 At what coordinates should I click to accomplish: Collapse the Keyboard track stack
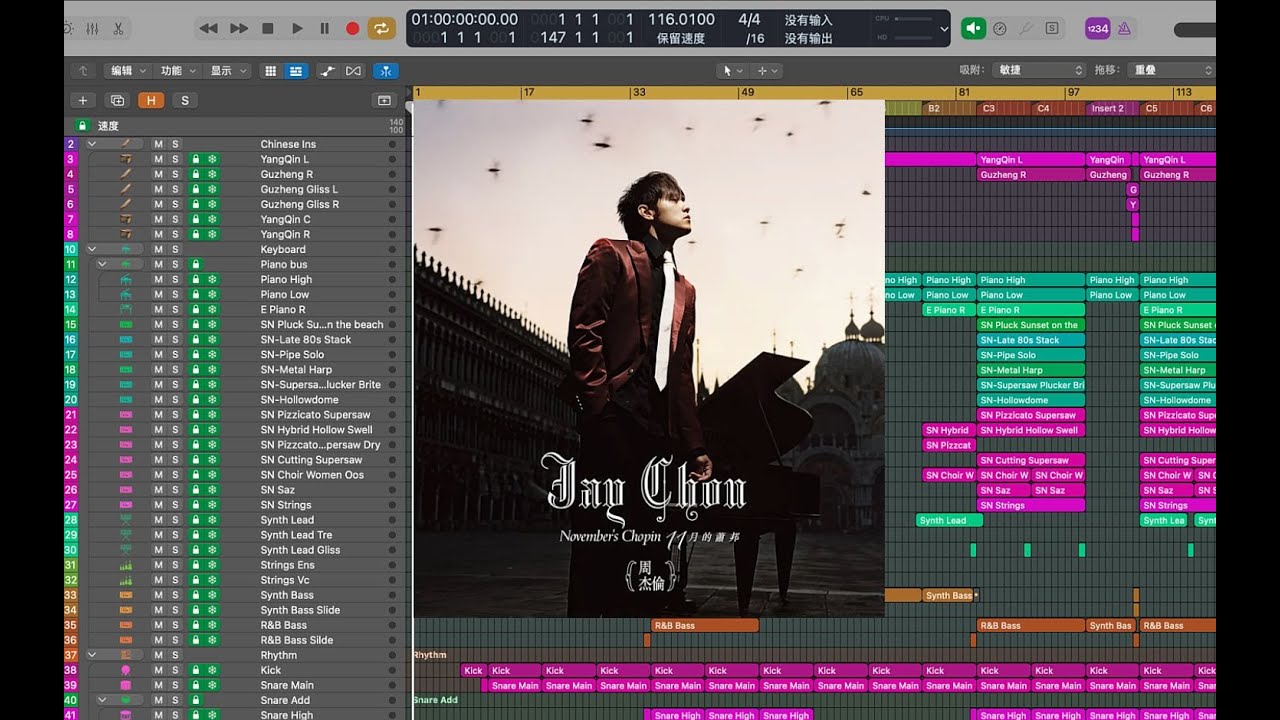click(92, 249)
